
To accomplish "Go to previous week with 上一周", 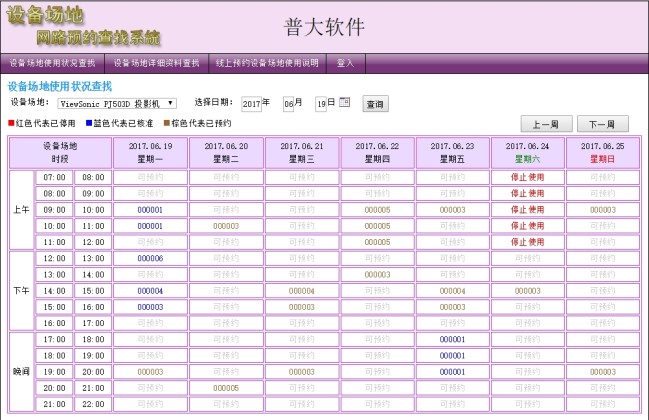I will point(546,124).
